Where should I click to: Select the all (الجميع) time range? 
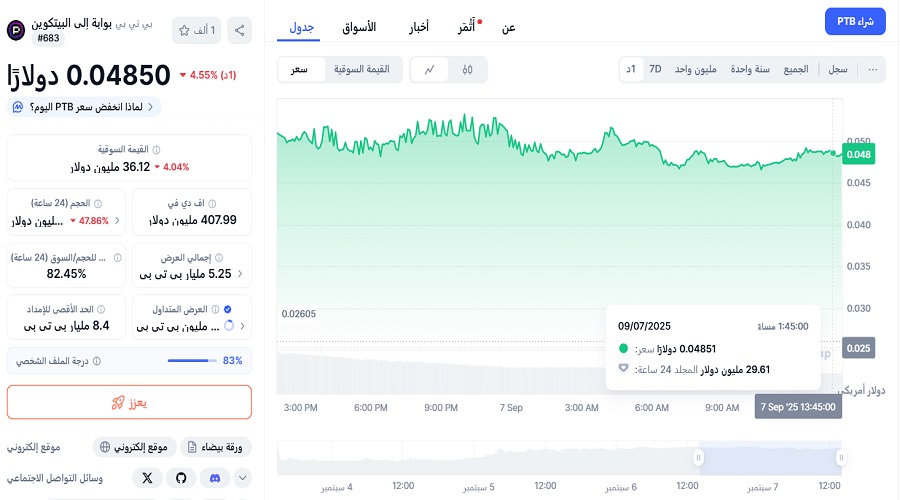tap(796, 69)
